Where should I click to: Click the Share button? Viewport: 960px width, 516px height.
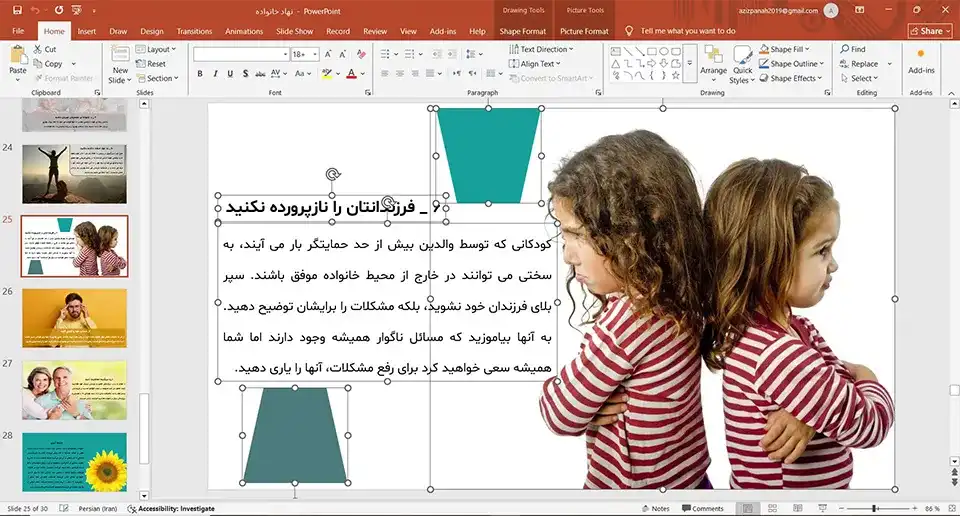930,31
